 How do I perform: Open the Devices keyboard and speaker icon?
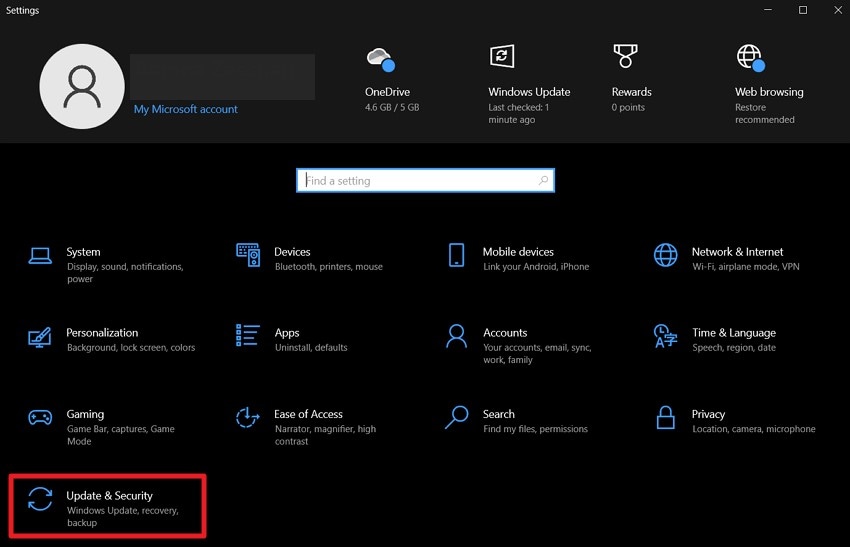[248, 255]
